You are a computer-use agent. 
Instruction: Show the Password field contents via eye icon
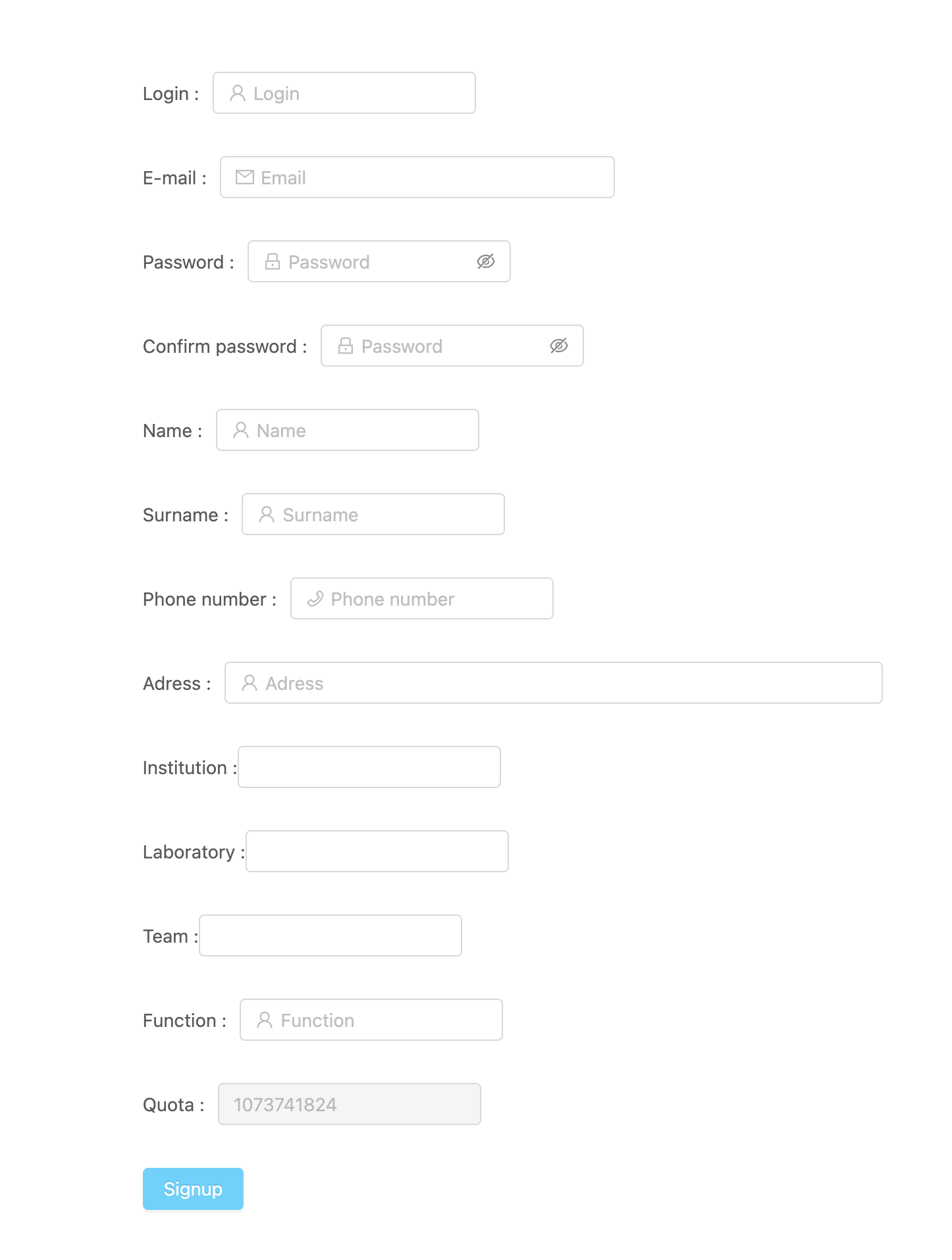coord(486,261)
